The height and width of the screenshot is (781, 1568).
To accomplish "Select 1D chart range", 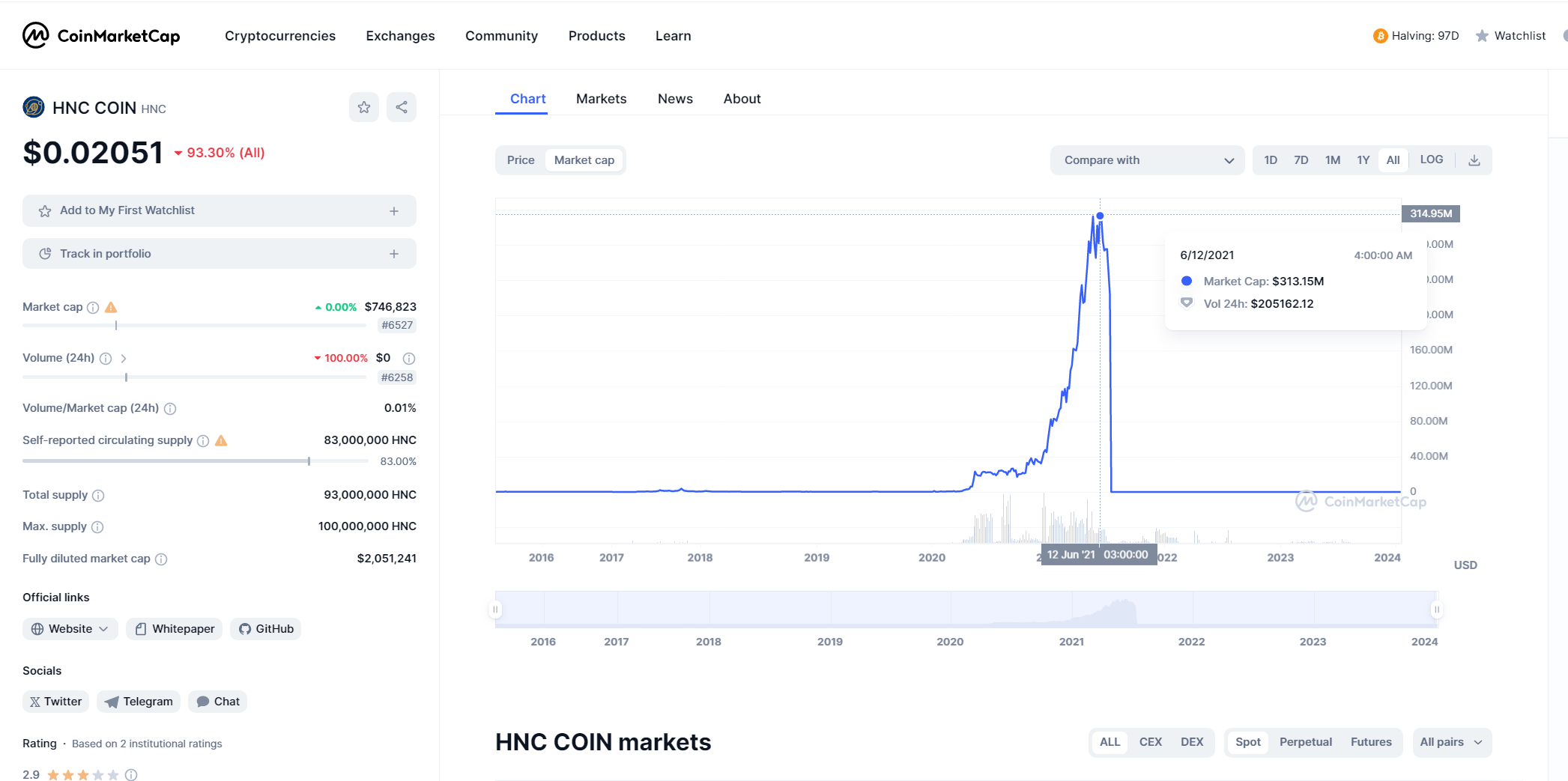I will [x=1271, y=160].
